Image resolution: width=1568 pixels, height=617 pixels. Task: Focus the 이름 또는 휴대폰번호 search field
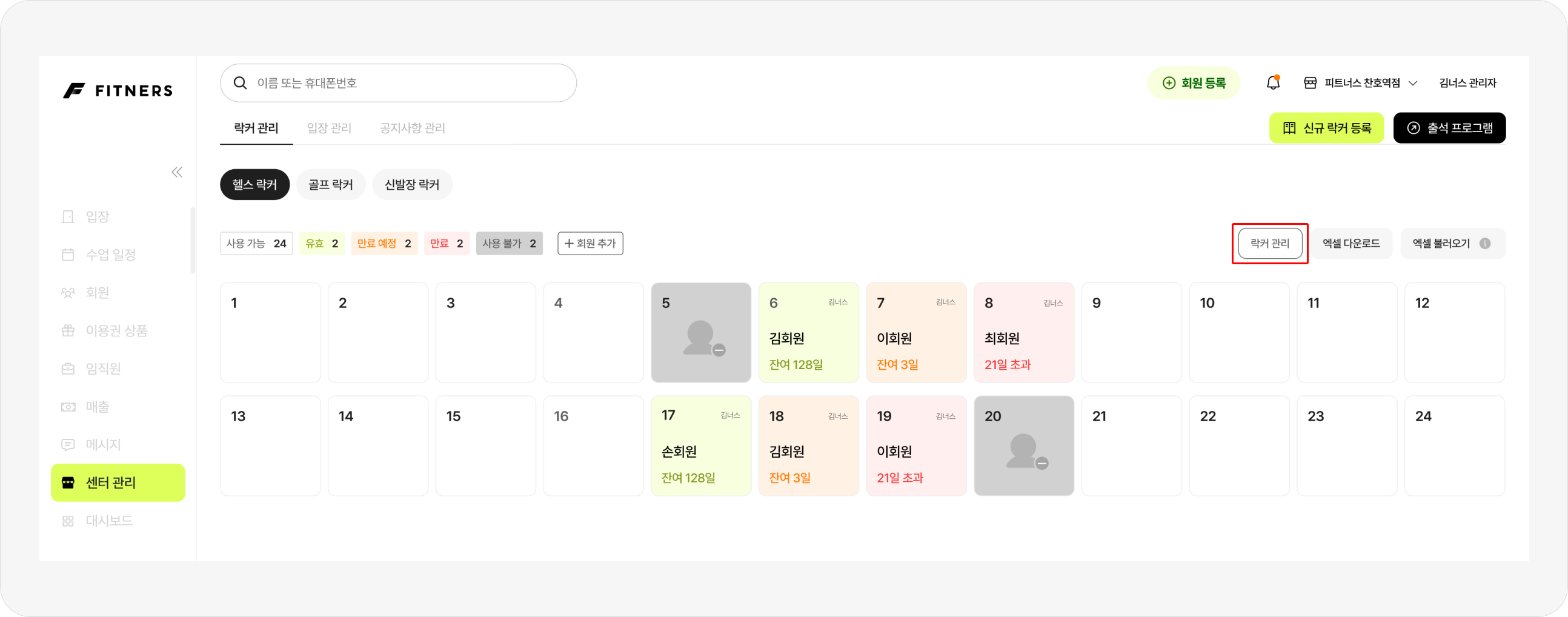click(398, 83)
